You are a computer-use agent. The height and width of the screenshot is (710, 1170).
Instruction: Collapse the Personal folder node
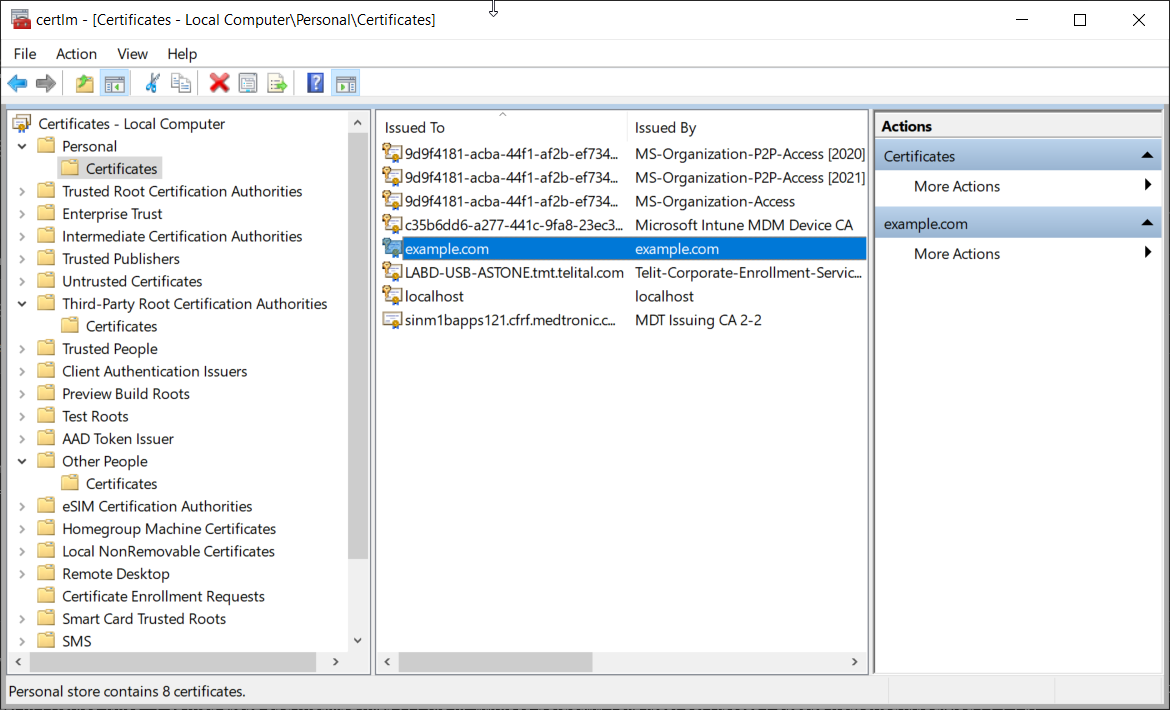(22, 145)
